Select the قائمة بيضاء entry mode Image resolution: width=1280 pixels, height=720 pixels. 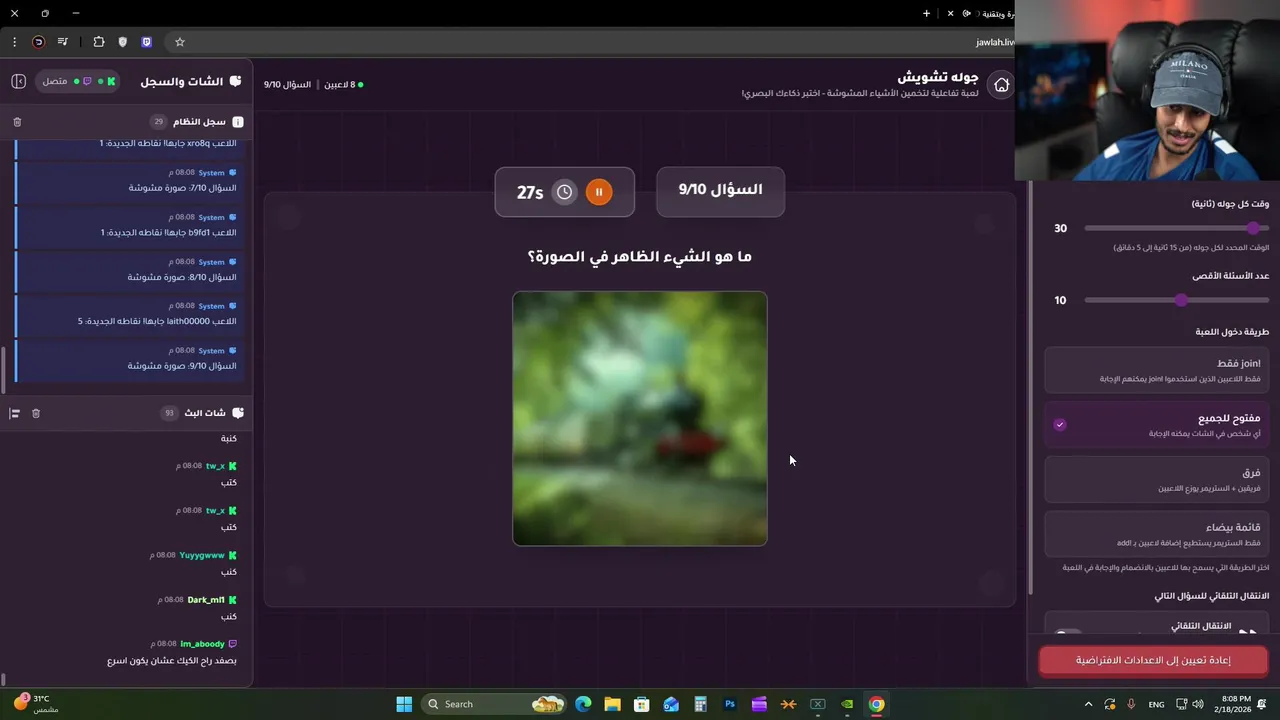pos(1156,534)
